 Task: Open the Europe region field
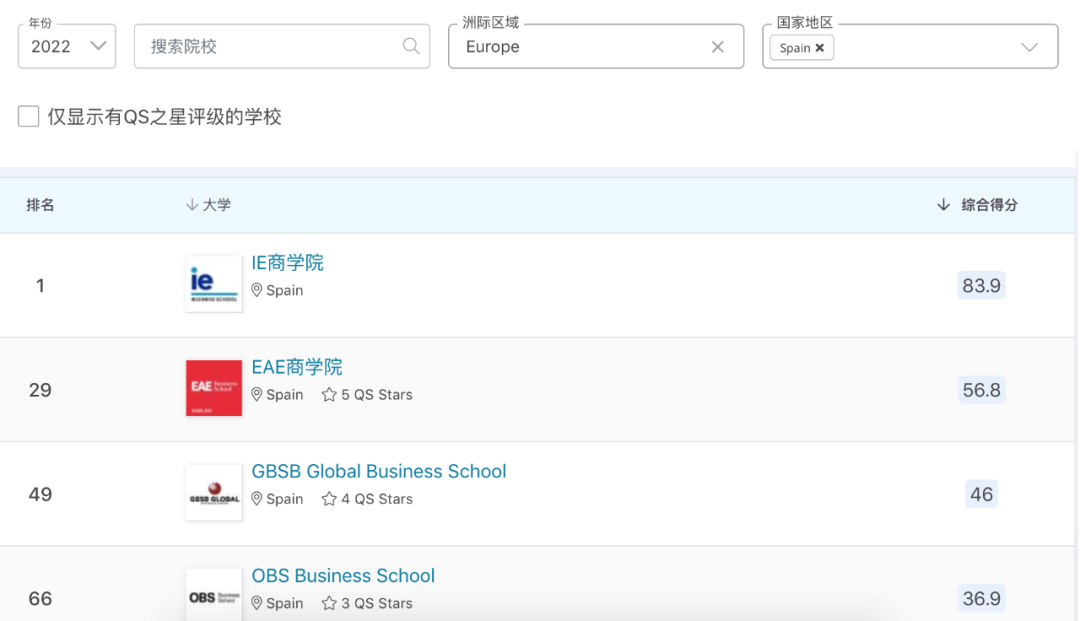pos(596,46)
